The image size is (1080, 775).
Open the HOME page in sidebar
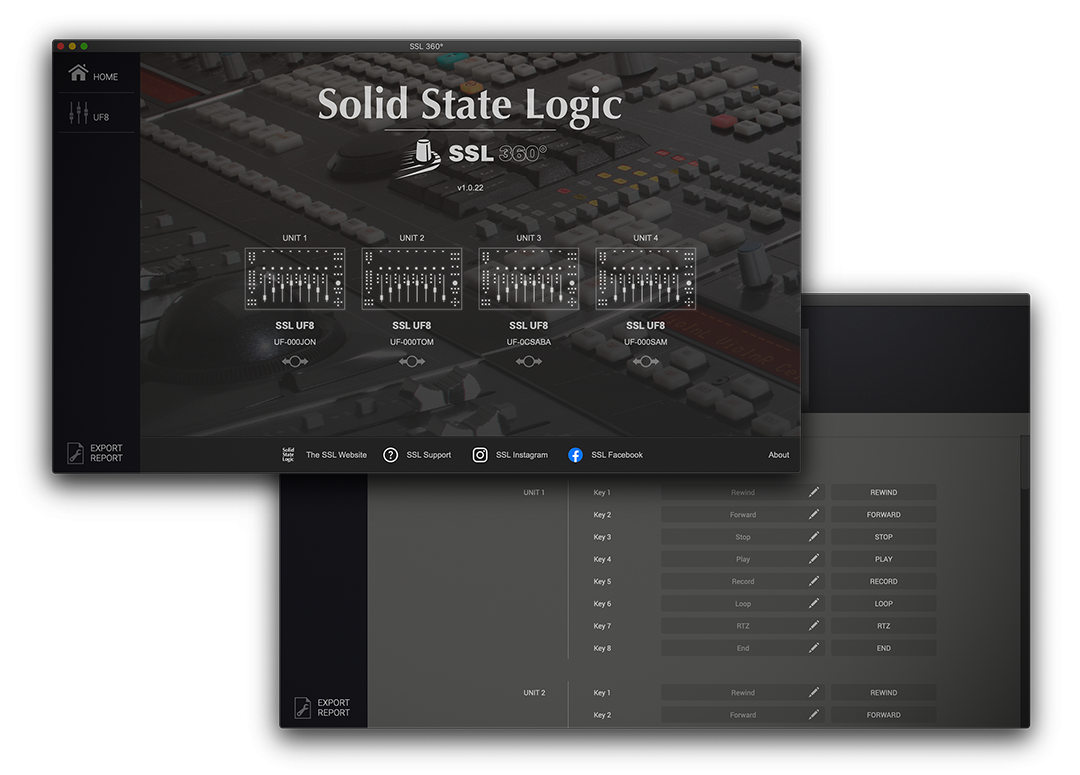tap(93, 75)
